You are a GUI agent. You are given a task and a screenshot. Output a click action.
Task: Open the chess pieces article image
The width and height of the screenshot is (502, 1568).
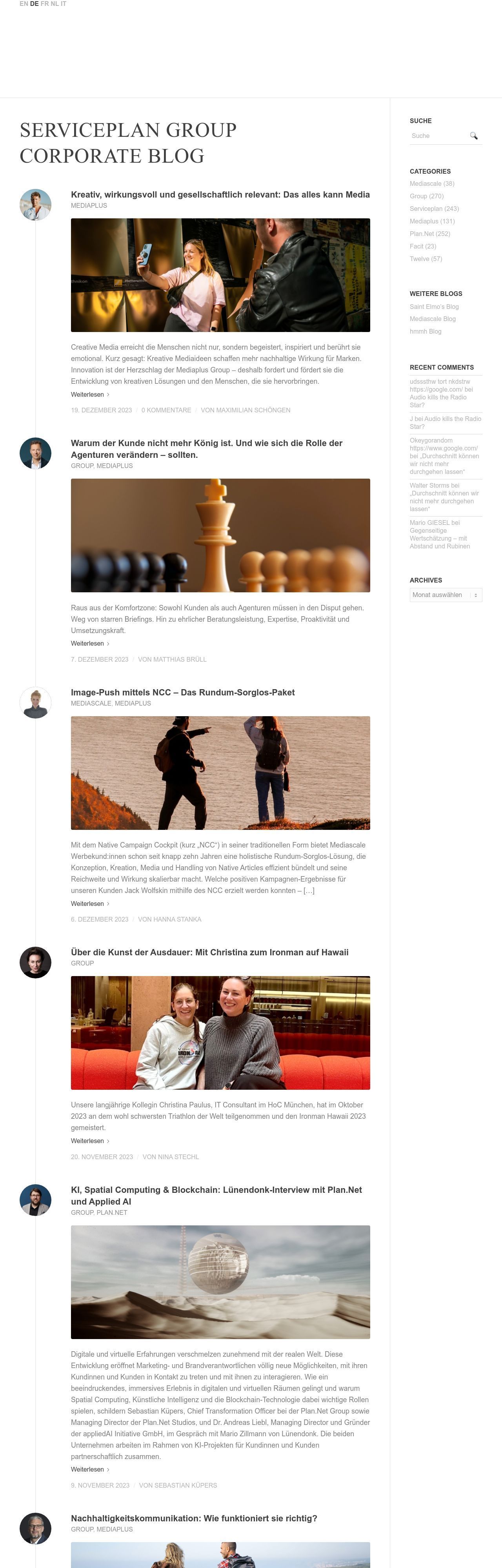point(220,535)
